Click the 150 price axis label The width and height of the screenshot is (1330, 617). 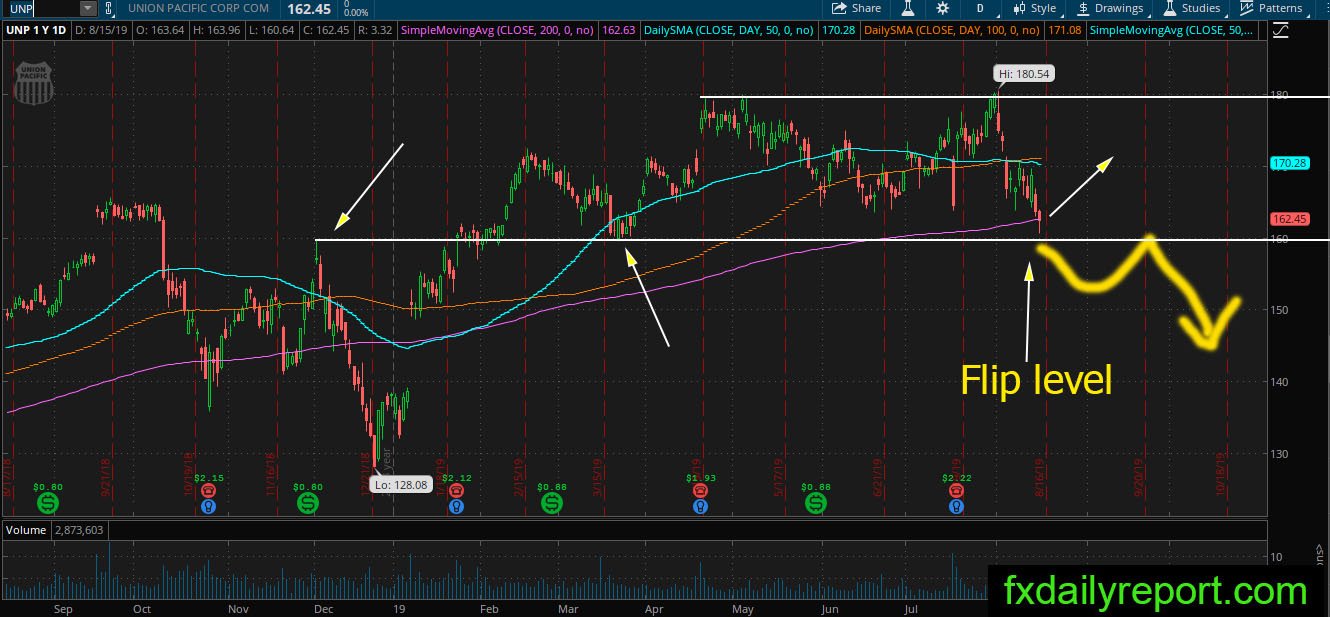[x=1281, y=310]
